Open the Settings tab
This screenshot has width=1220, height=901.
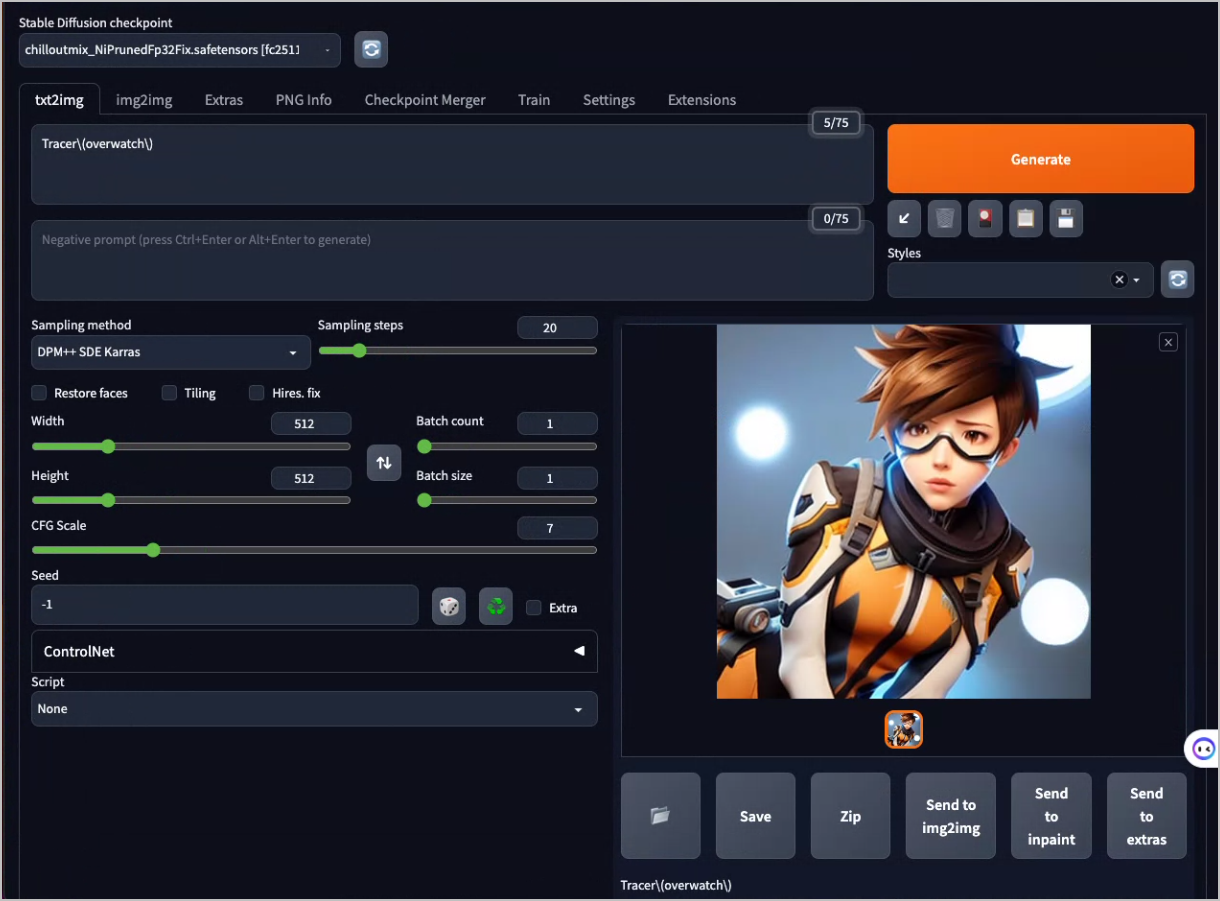(x=609, y=100)
